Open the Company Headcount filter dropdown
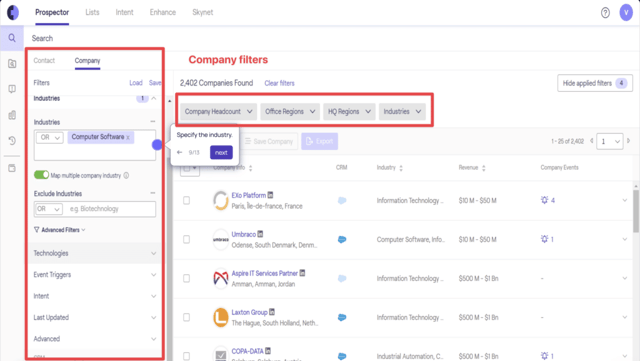This screenshot has width=640, height=361. point(218,111)
